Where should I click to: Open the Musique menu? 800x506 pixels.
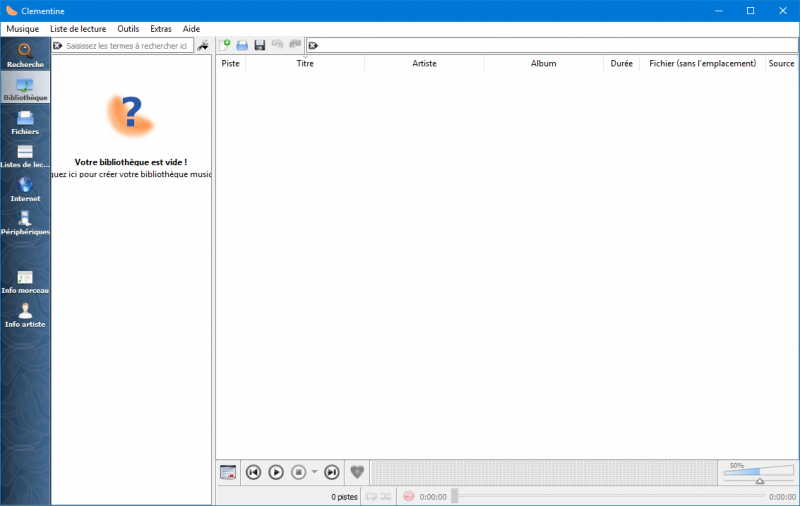point(22,29)
